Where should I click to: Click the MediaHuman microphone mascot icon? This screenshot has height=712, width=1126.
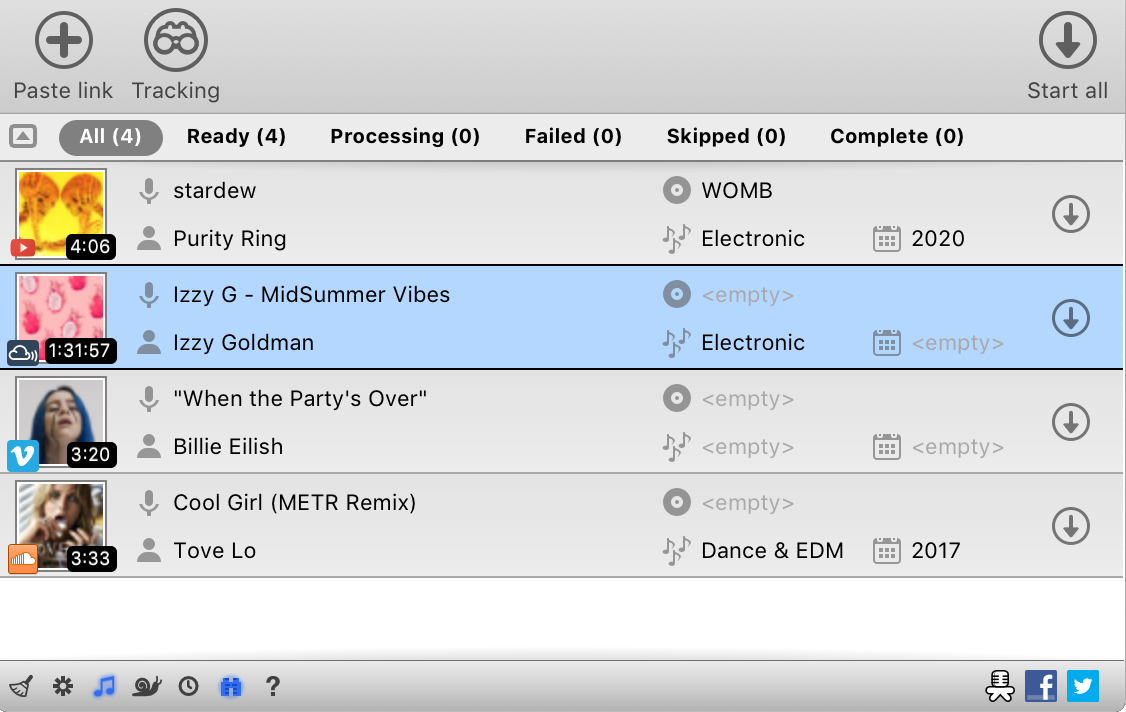coord(999,686)
